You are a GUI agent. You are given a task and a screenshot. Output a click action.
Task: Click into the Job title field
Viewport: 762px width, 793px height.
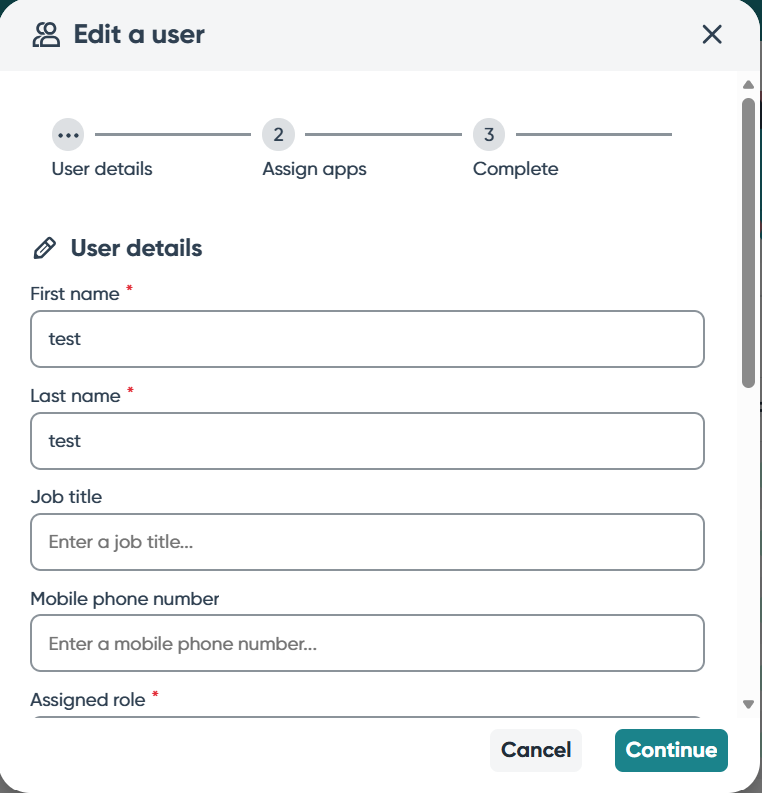tap(367, 542)
